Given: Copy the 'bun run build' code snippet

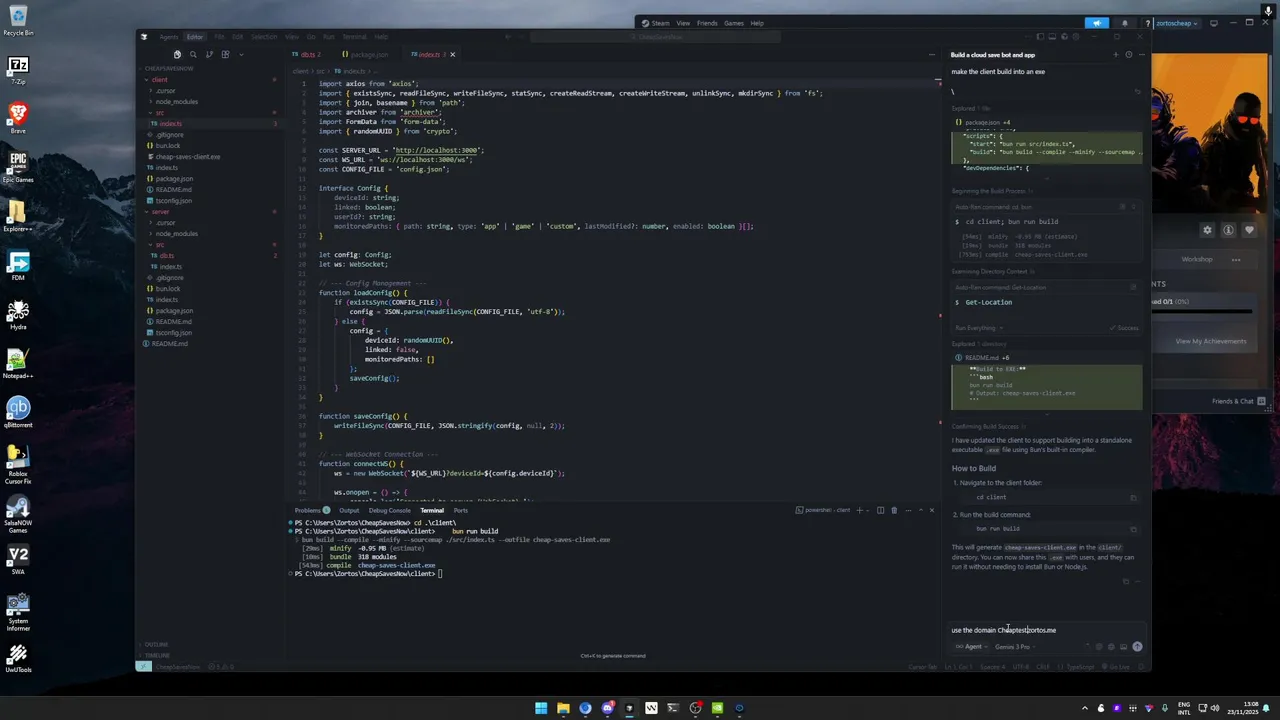Looking at the screenshot, I should (1133, 529).
